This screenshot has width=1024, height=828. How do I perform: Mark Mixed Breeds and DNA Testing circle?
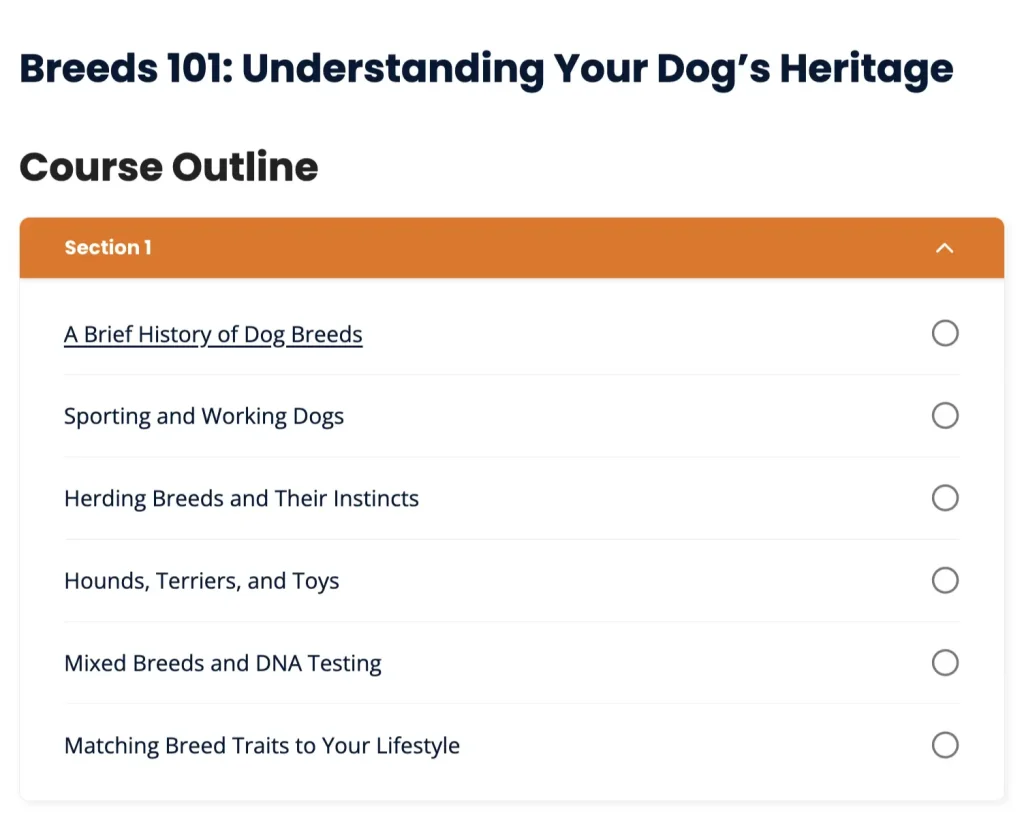click(945, 662)
